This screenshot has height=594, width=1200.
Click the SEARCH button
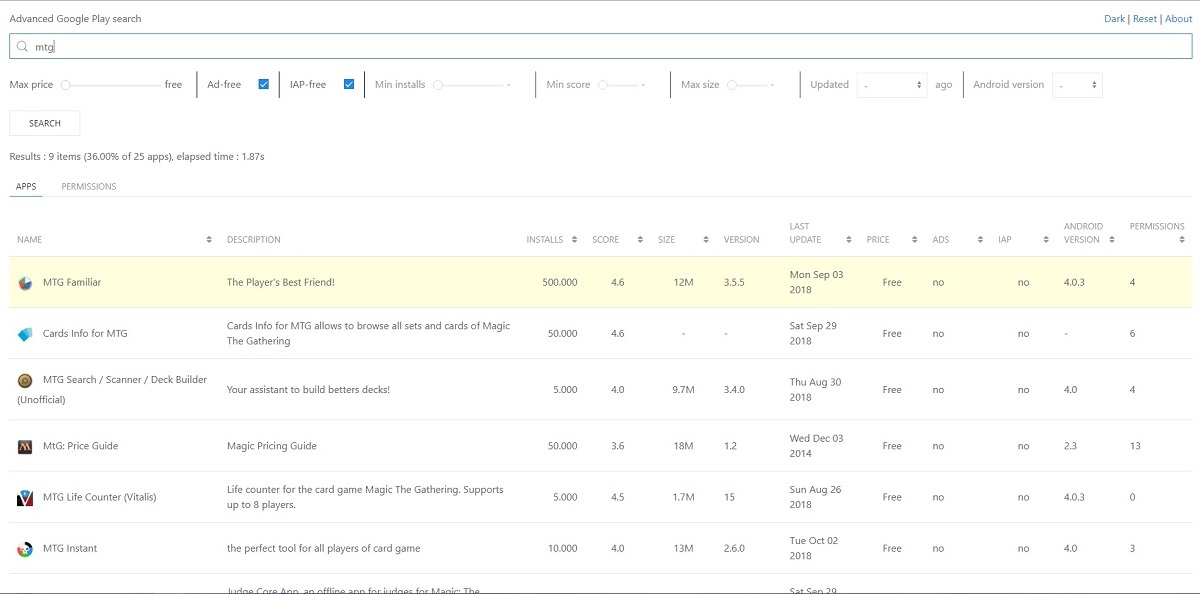45,123
